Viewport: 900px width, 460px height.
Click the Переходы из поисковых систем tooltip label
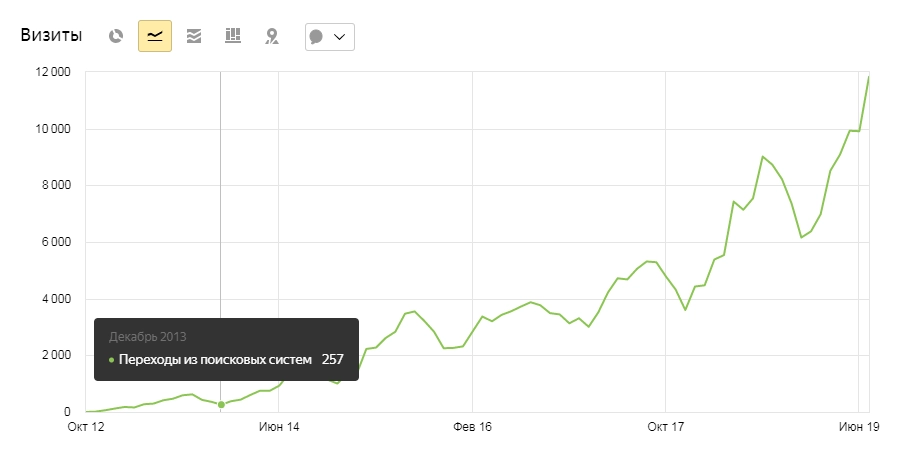[x=215, y=359]
